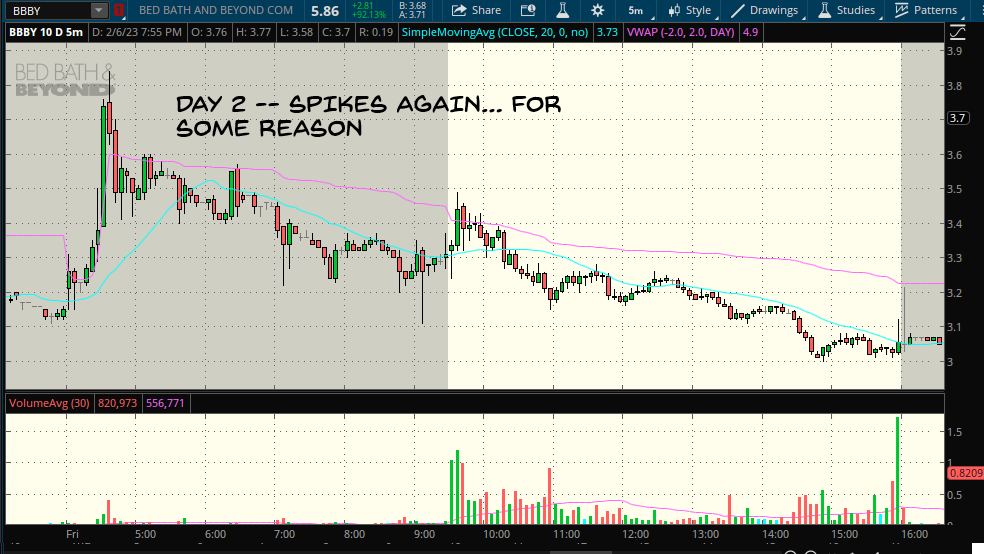Click the VWAP study label

tap(680, 32)
